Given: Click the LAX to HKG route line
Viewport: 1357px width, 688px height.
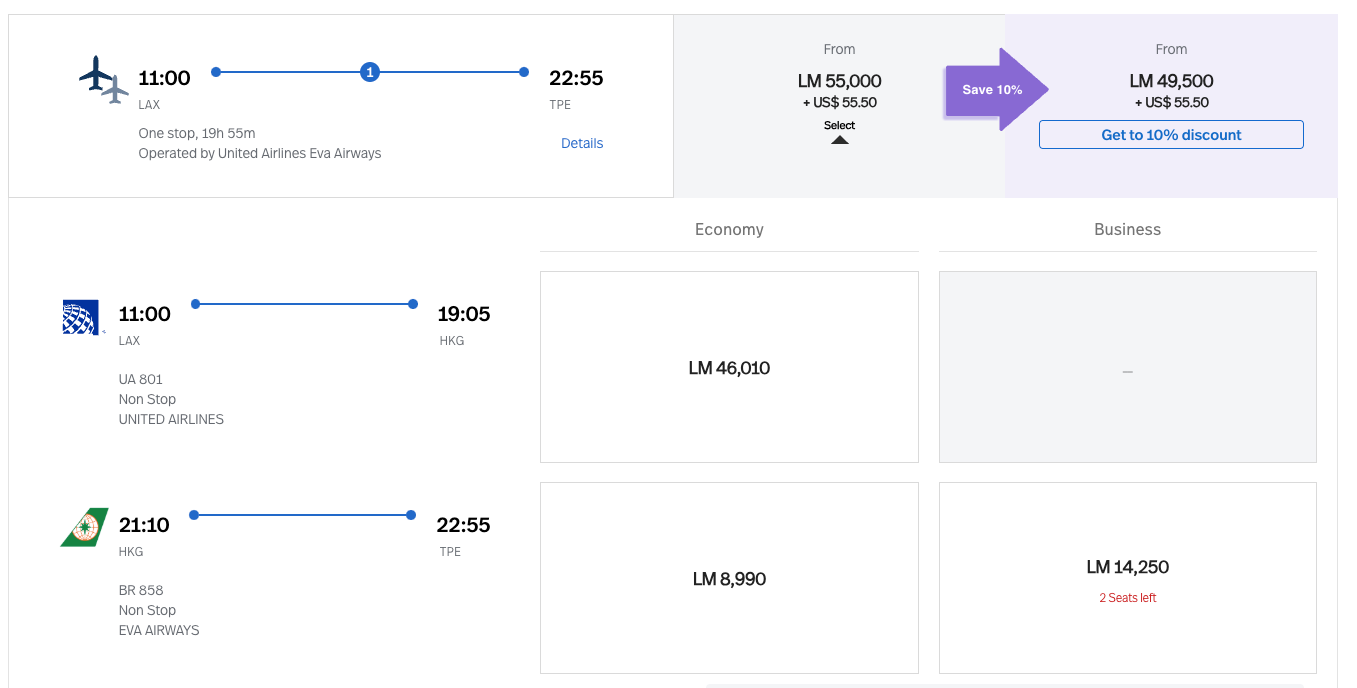Looking at the screenshot, I should tap(304, 304).
